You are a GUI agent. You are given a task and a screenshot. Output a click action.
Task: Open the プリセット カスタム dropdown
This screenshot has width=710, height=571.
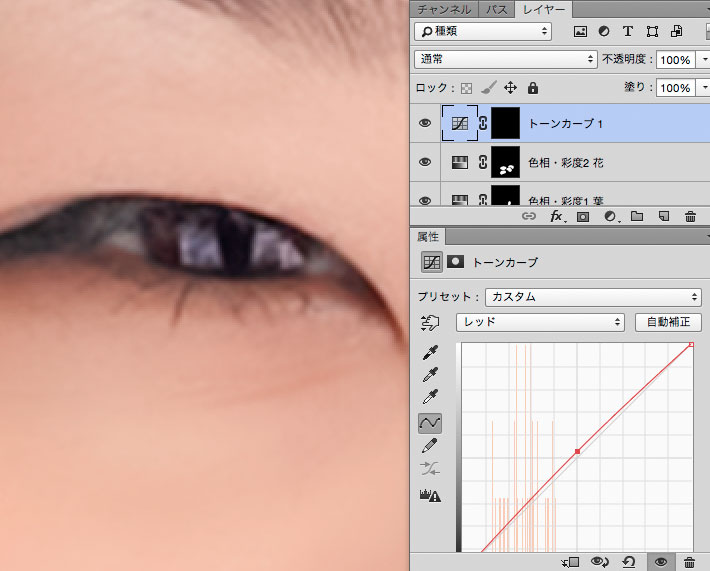pyautogui.click(x=593, y=297)
